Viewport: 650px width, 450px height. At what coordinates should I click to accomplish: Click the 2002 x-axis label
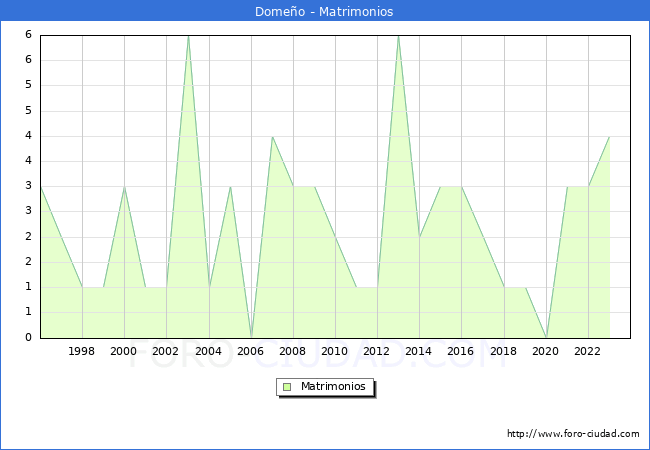click(x=166, y=351)
